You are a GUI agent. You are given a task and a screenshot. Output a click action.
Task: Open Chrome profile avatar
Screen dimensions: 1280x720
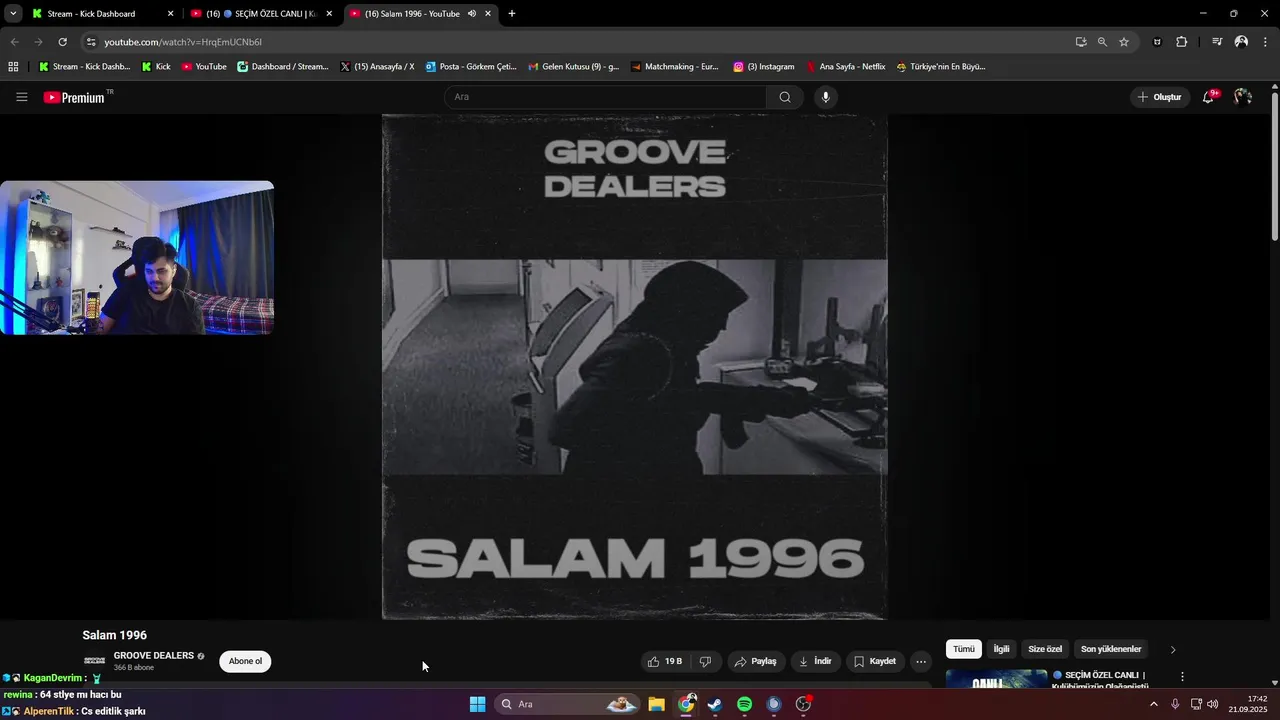[x=1241, y=42]
